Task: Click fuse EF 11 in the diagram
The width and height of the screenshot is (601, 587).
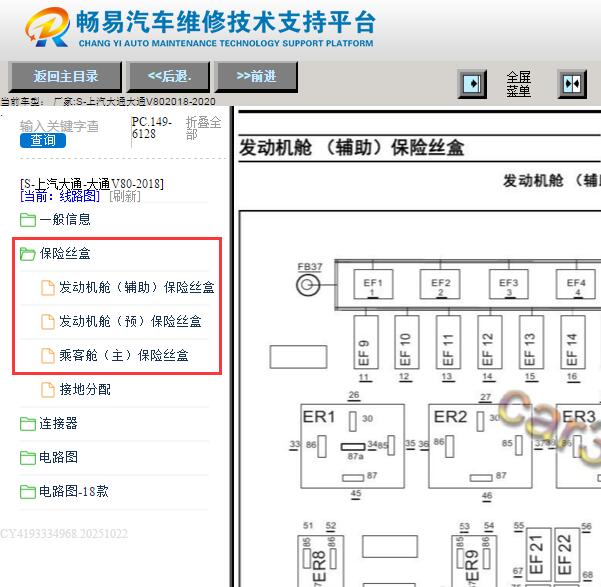Action: coord(448,342)
